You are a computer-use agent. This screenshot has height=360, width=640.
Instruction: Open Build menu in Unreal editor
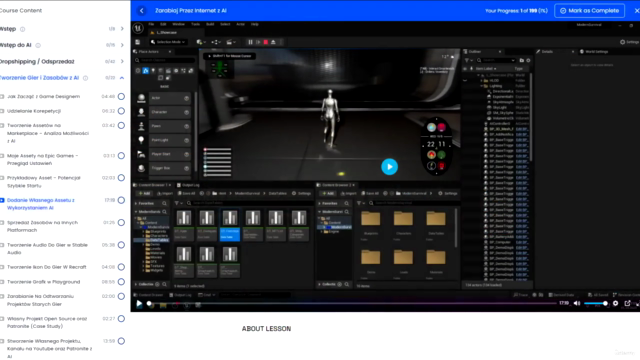point(210,24)
